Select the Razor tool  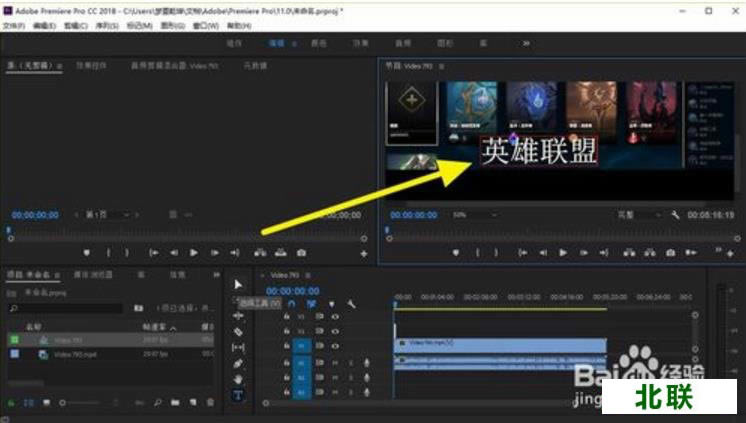click(x=238, y=330)
